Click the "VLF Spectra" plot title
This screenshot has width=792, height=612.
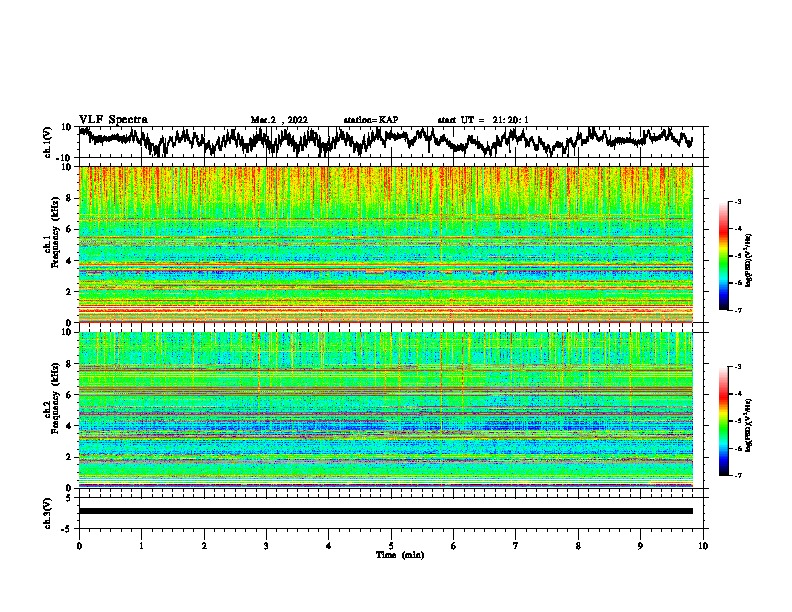point(113,120)
